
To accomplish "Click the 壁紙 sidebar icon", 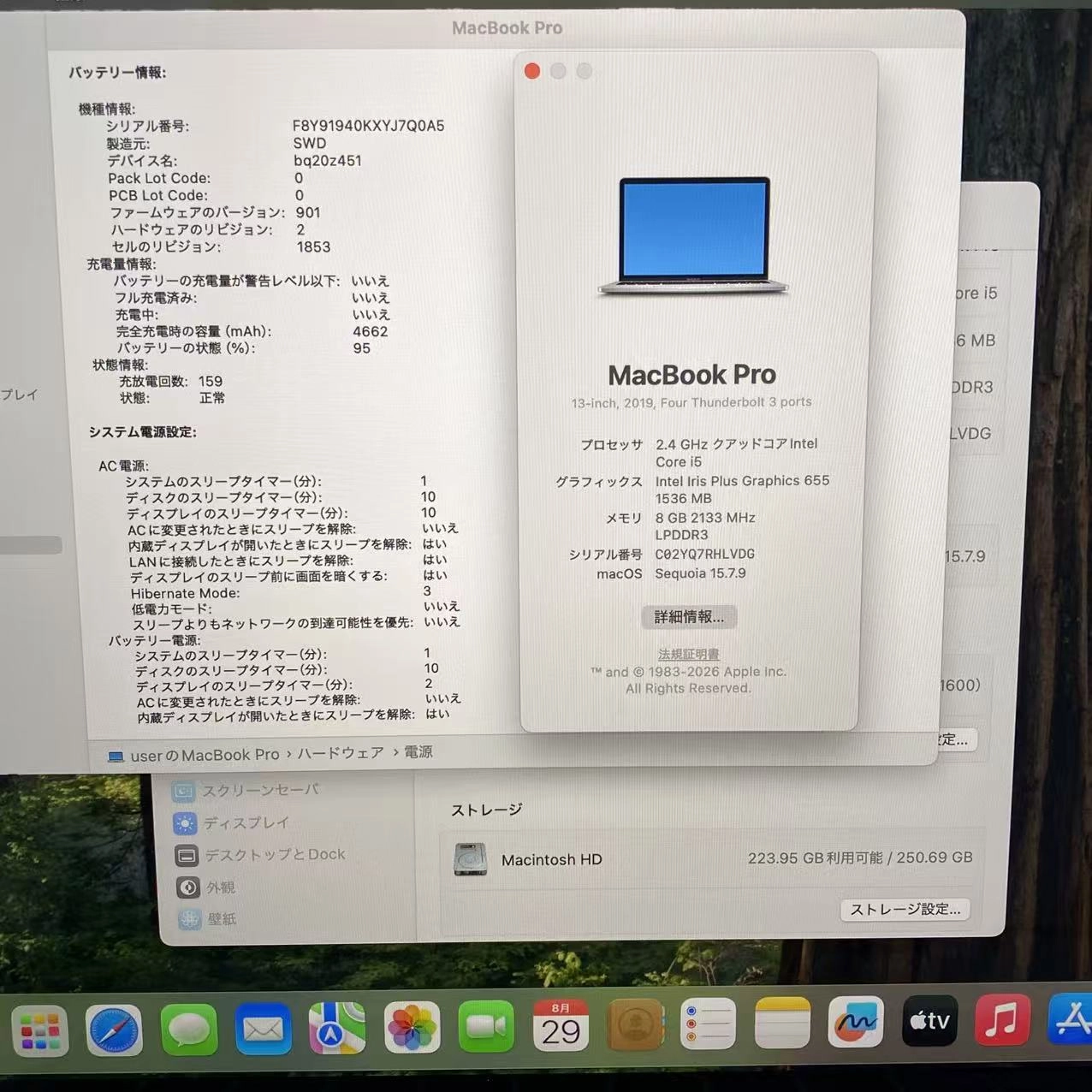I will [x=190, y=919].
